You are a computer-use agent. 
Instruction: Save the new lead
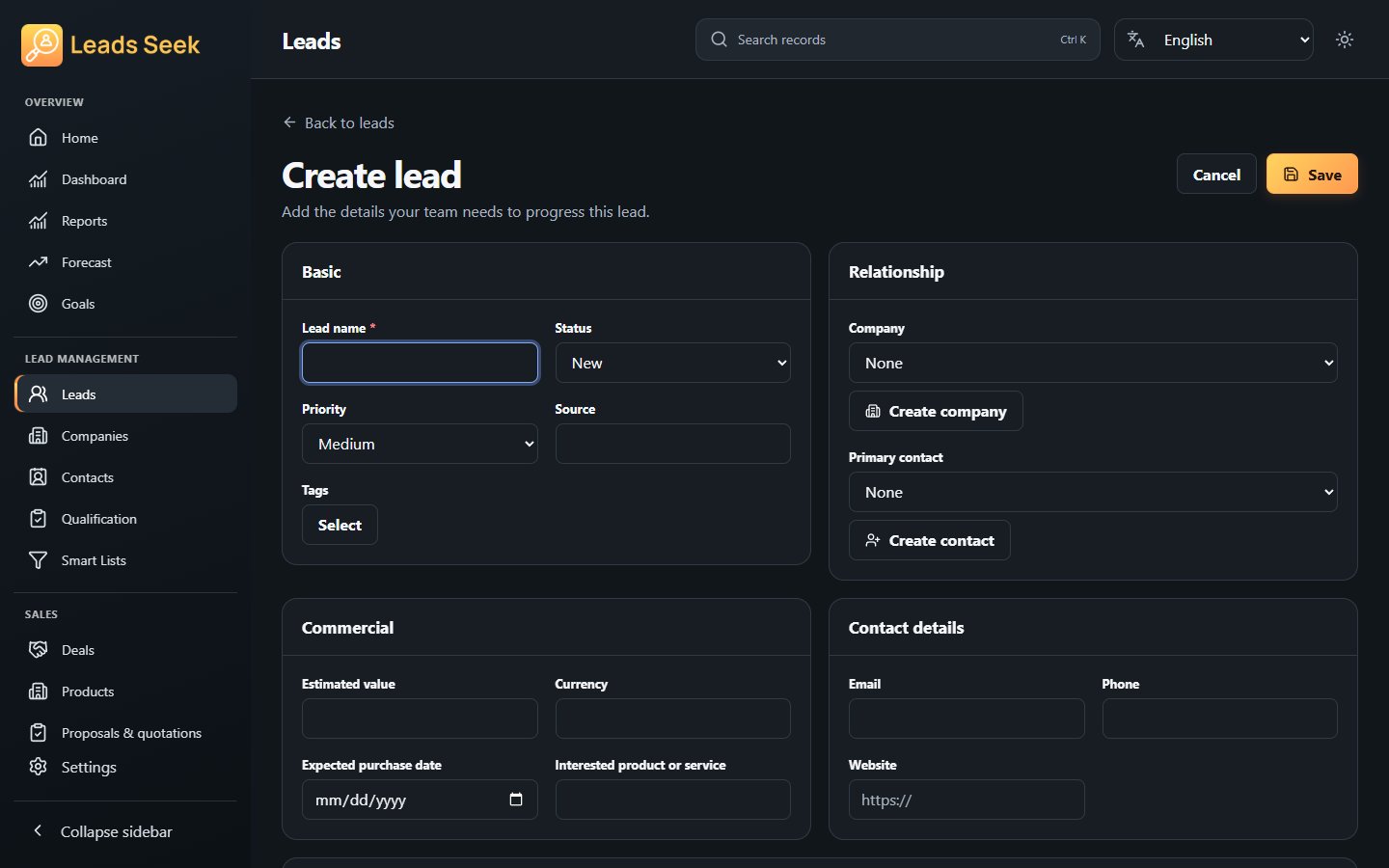pyautogui.click(x=1312, y=175)
